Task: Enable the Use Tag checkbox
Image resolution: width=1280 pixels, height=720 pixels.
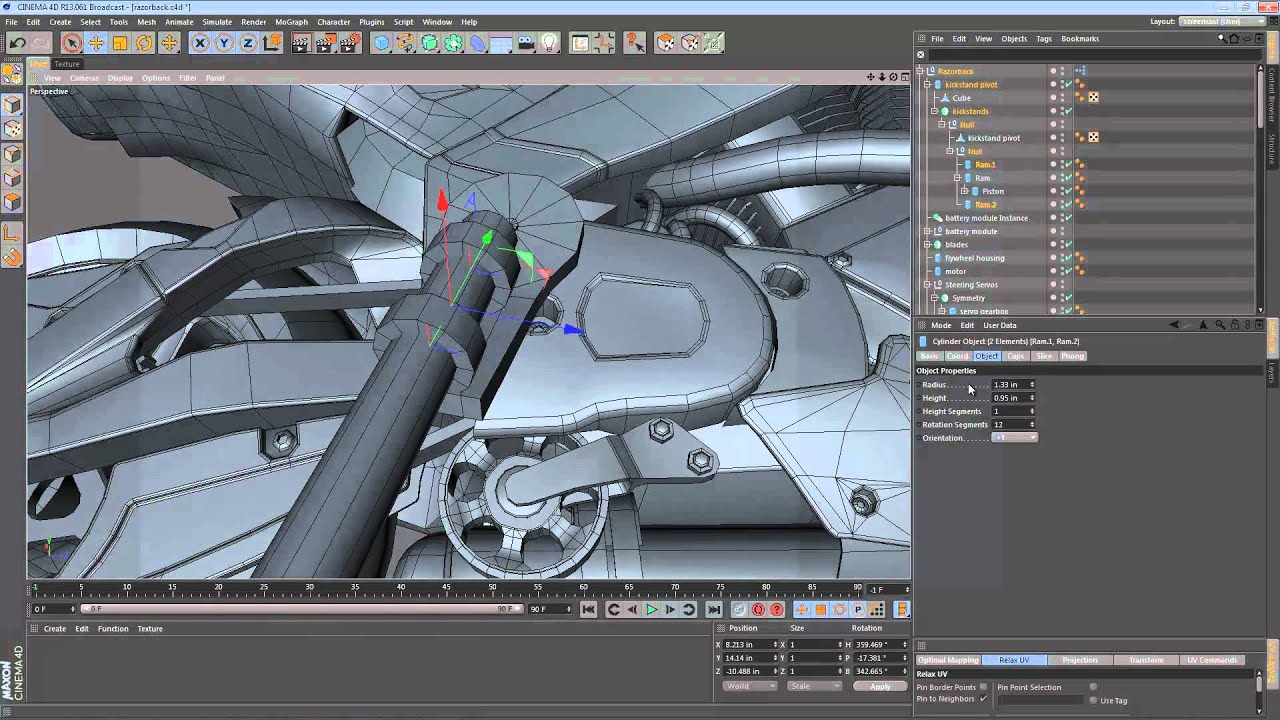Action: point(1093,700)
